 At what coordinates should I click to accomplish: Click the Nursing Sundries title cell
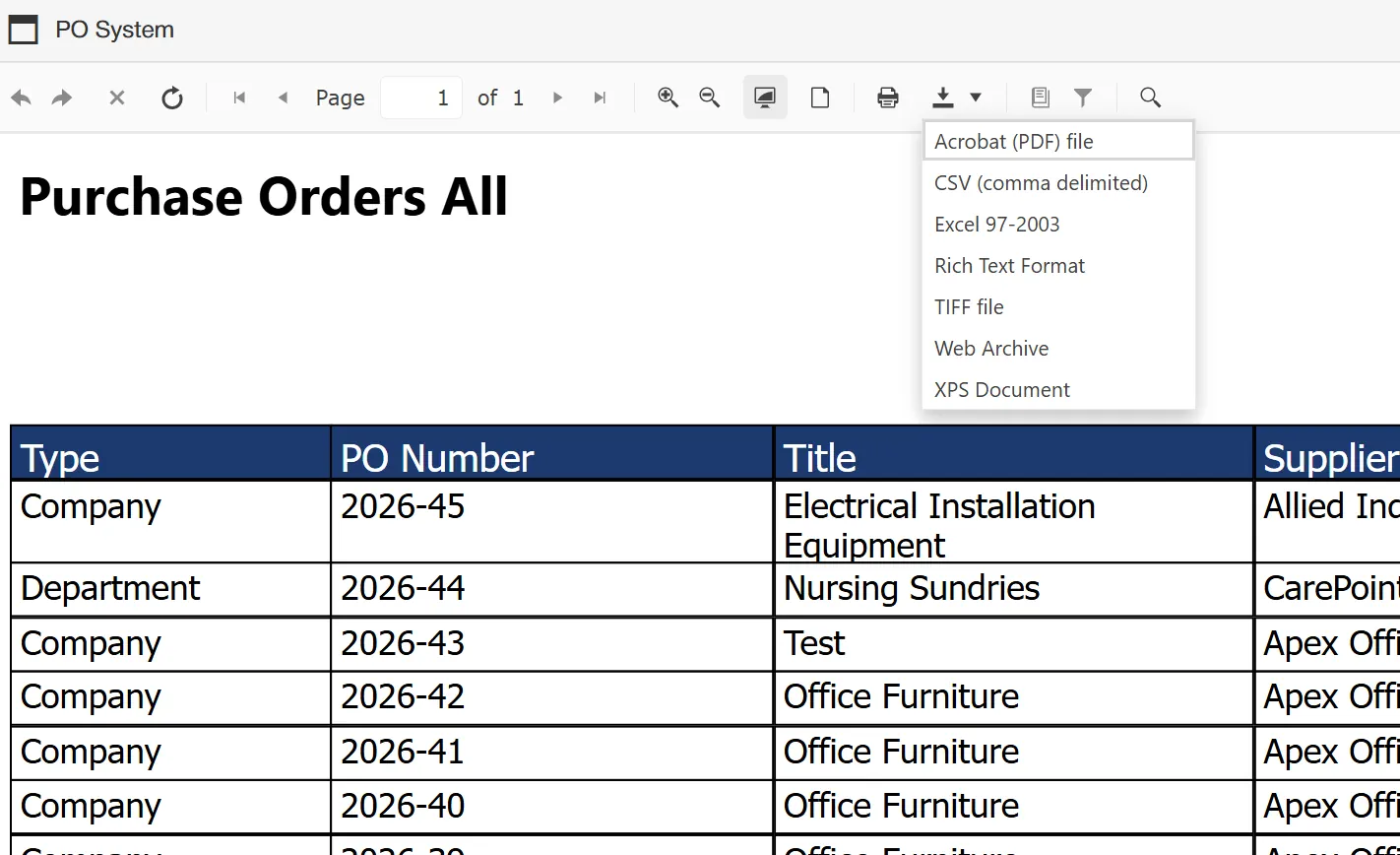coord(1014,589)
